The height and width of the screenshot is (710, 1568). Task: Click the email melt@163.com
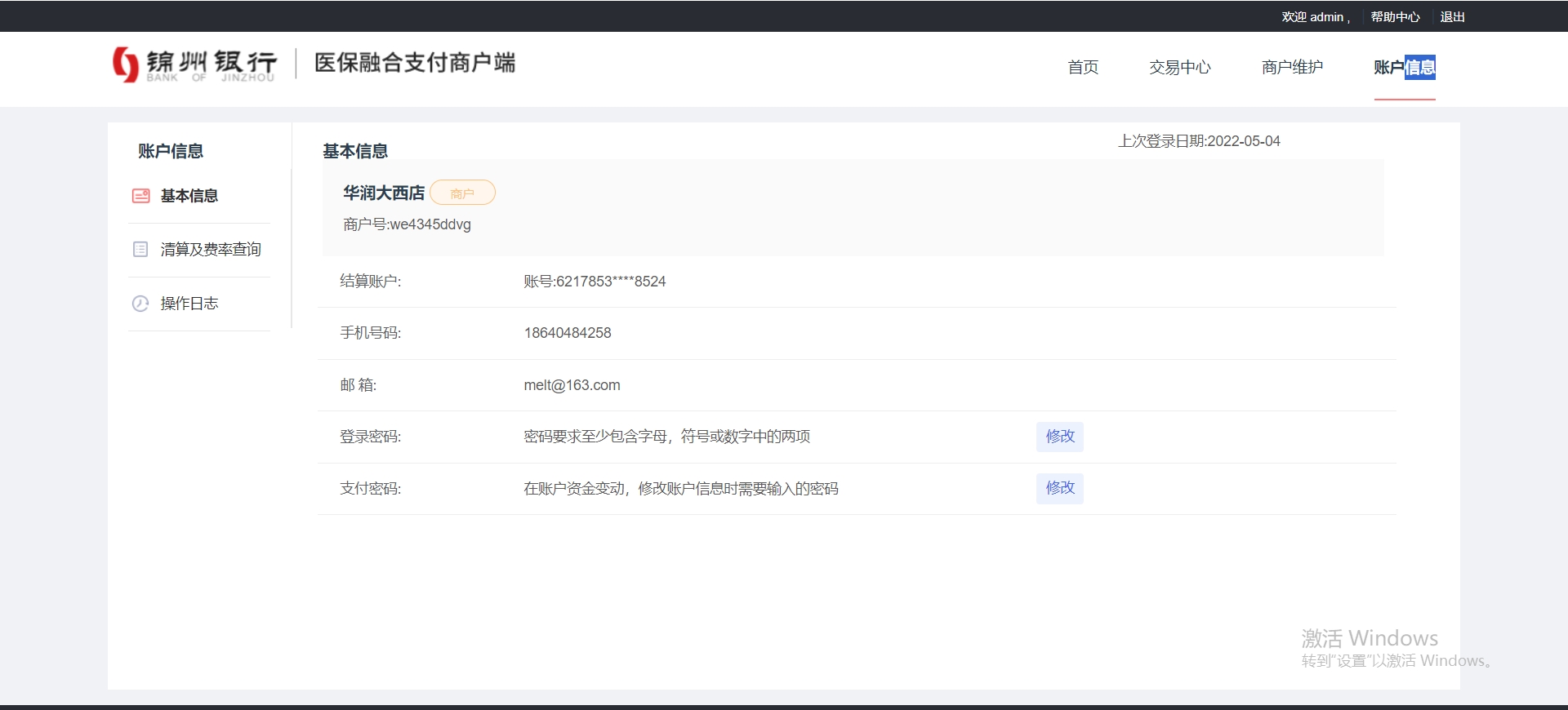[572, 385]
